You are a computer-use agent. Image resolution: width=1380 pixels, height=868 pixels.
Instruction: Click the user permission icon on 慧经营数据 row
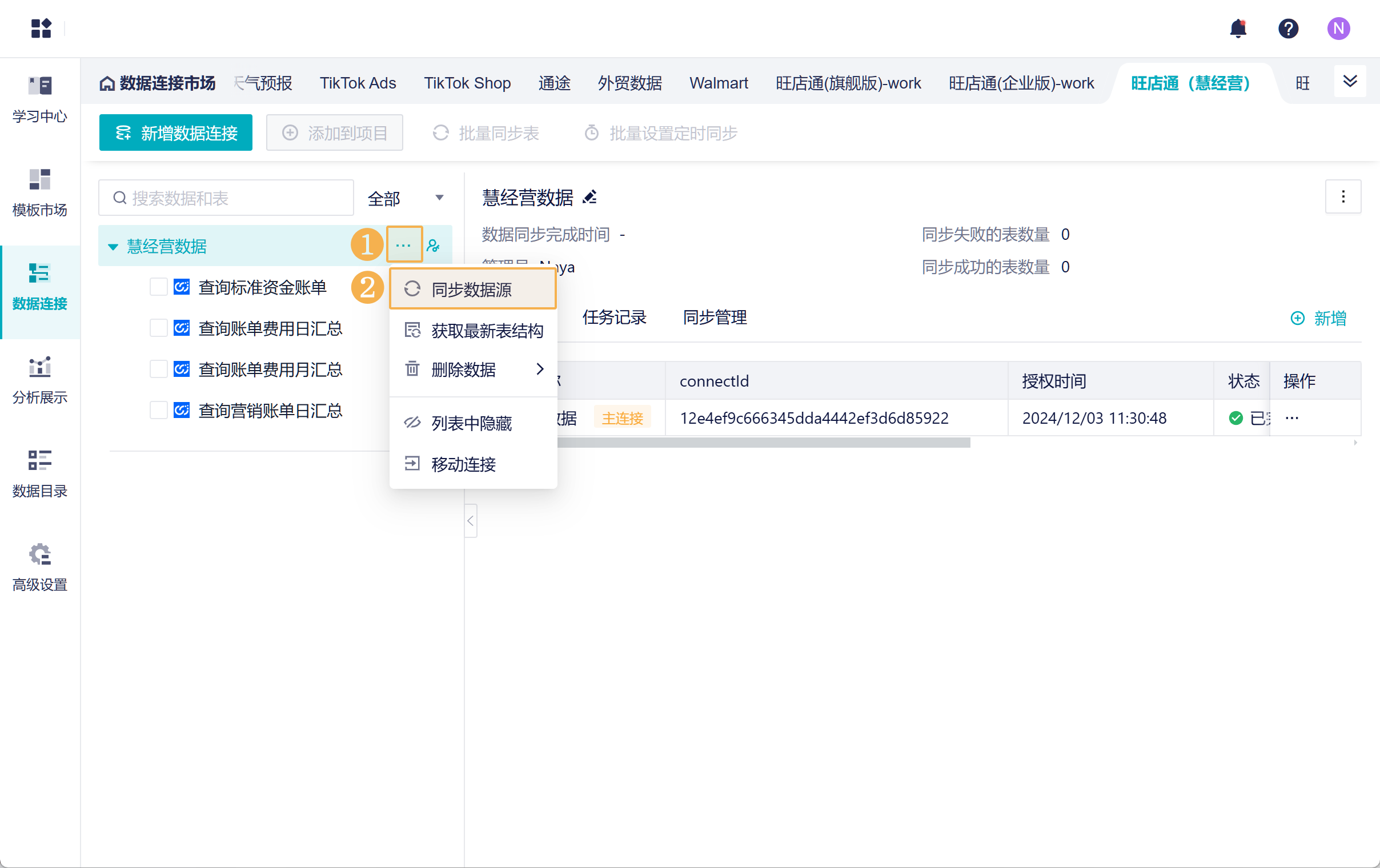pos(434,246)
